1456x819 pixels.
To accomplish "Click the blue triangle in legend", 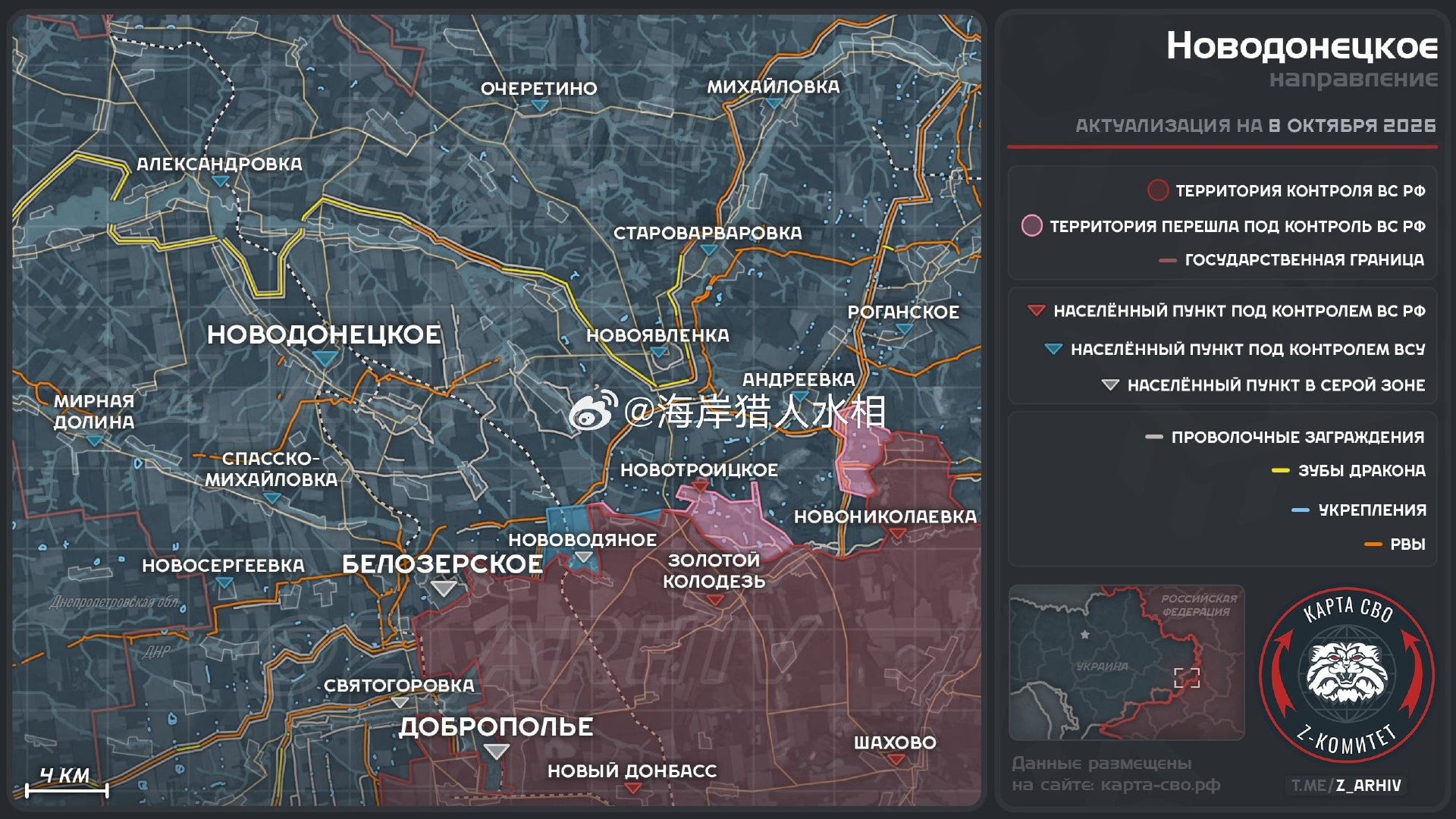I will coord(1053,349).
